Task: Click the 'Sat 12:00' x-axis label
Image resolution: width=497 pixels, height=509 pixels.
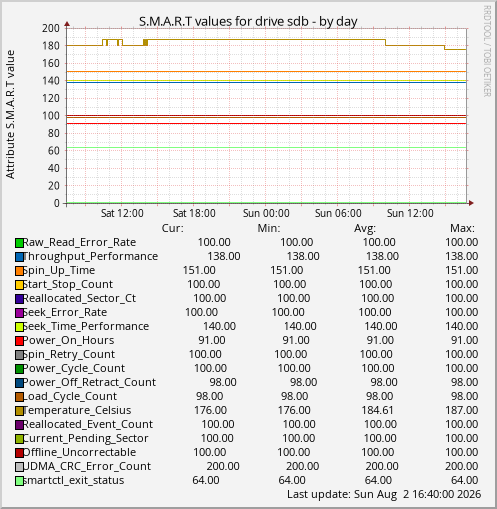Action: [x=122, y=213]
